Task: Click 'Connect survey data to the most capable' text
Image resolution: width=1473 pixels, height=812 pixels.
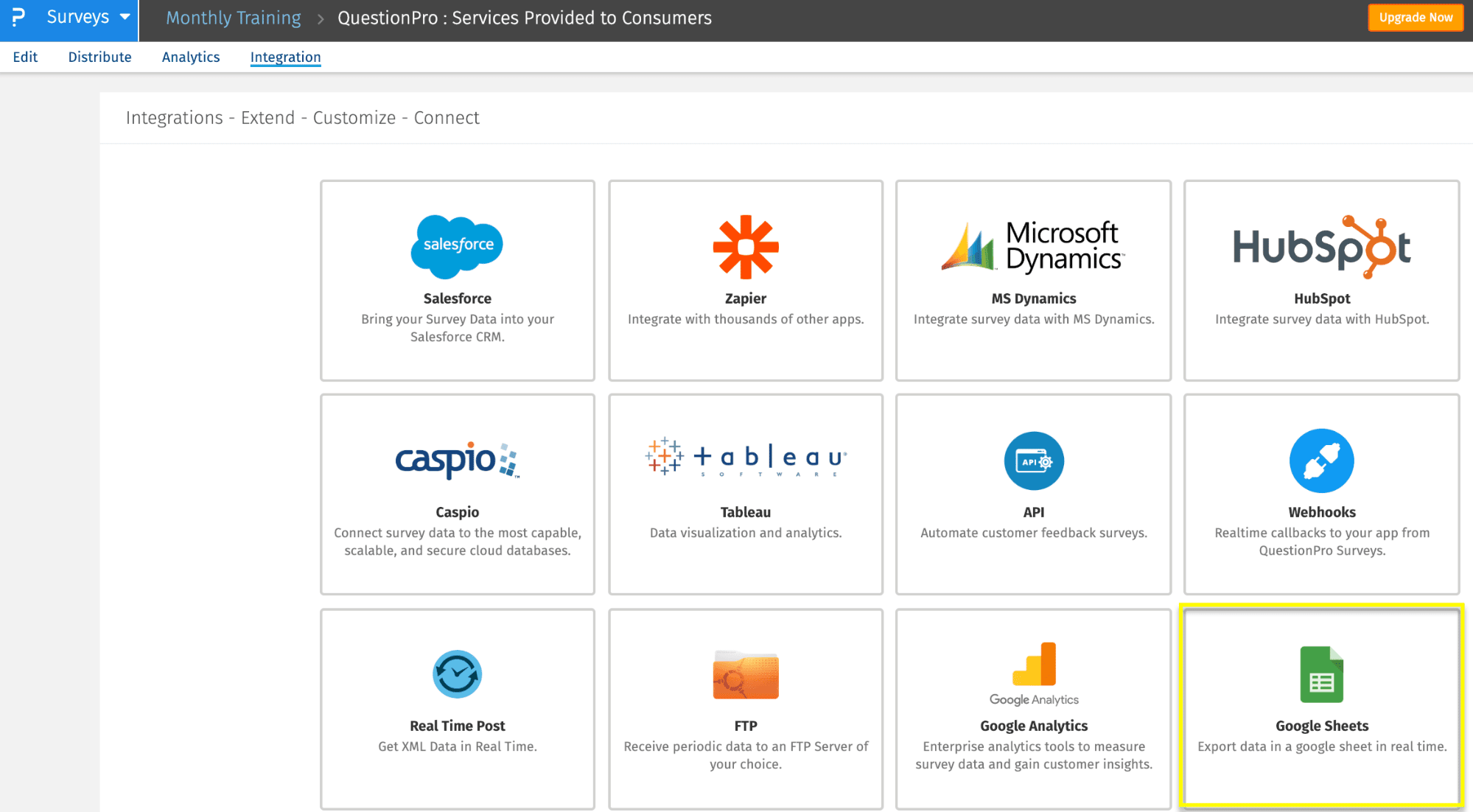Action: [458, 542]
